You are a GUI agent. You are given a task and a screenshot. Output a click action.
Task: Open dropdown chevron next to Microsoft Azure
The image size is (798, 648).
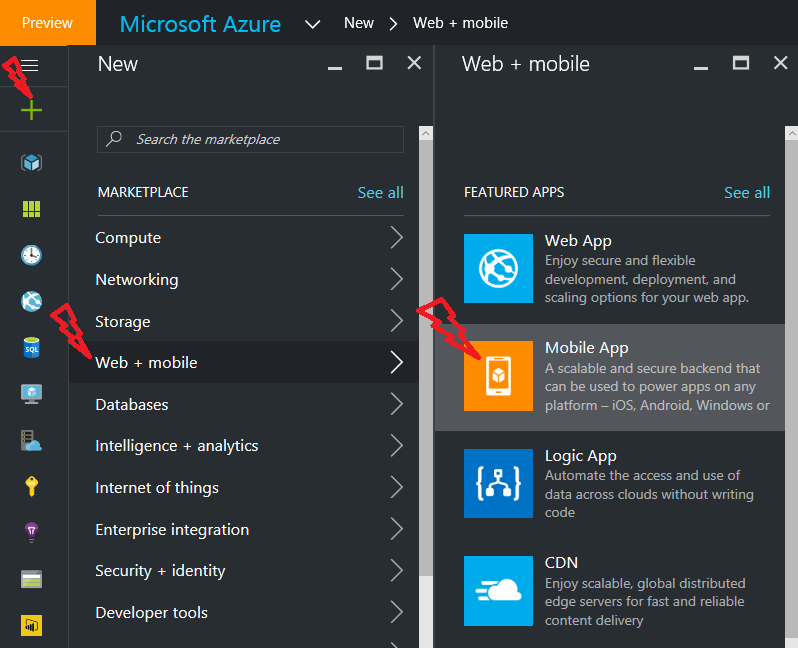tap(312, 24)
